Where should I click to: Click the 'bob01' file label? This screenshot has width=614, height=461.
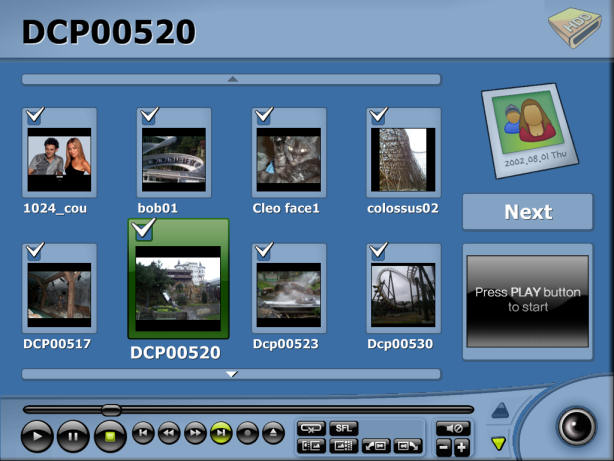tap(157, 208)
